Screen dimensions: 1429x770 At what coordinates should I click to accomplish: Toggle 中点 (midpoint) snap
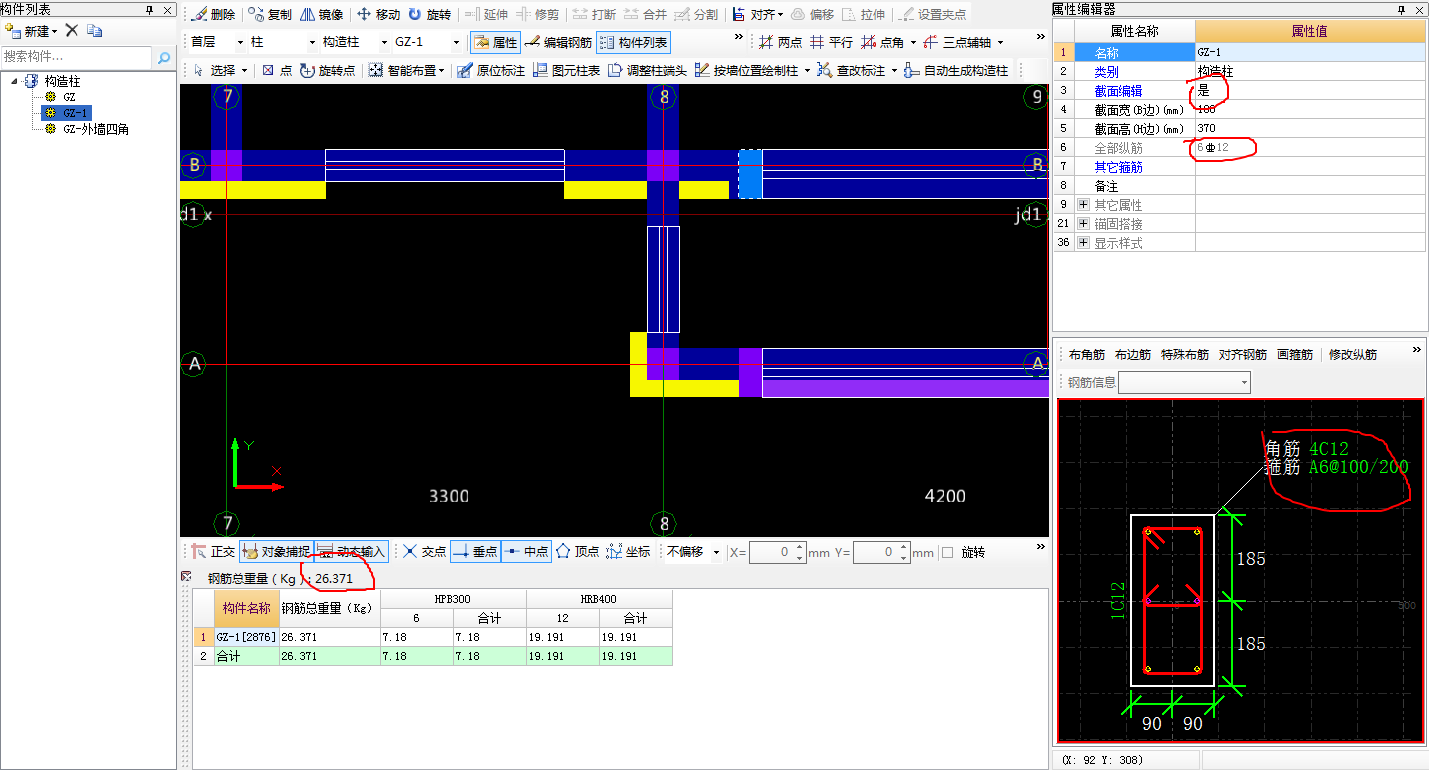pos(526,552)
